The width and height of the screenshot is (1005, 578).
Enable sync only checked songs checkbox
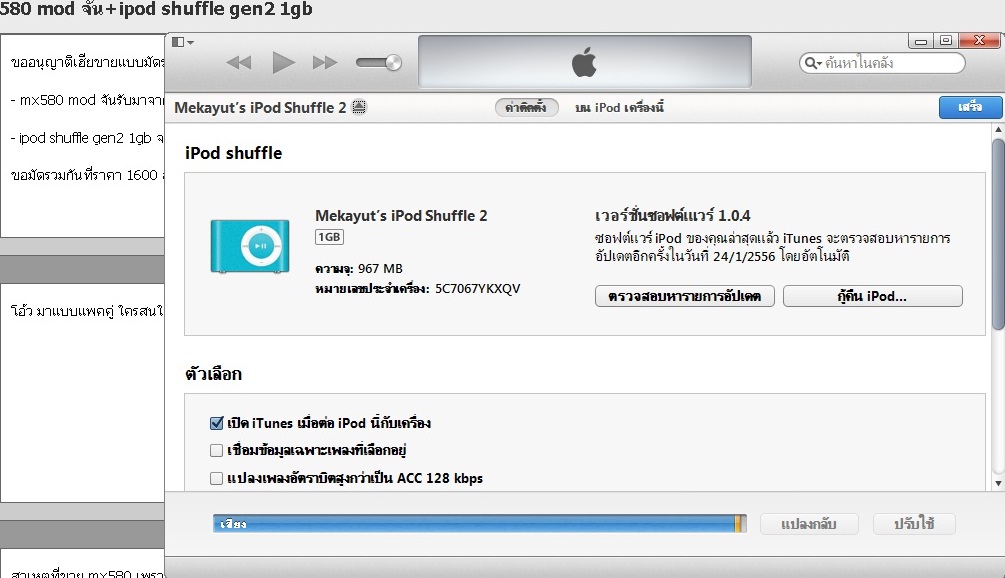[x=217, y=450]
